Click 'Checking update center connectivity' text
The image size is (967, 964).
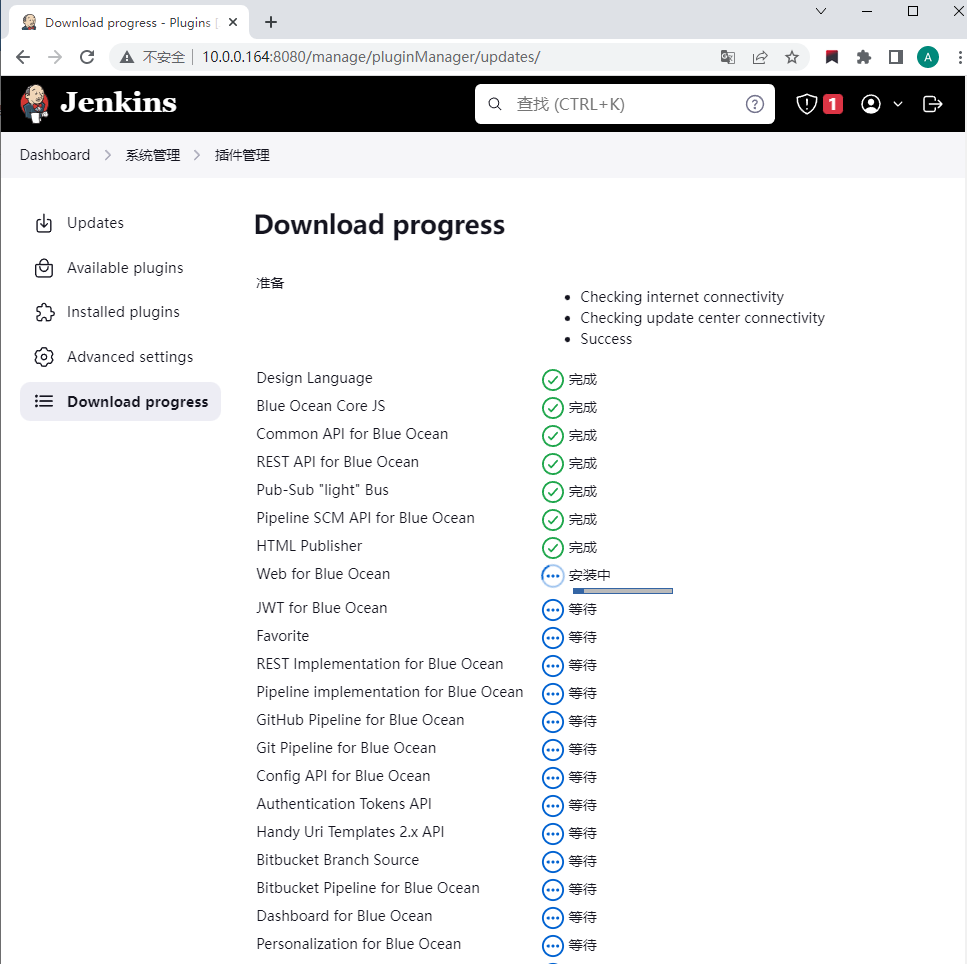pyautogui.click(x=702, y=318)
